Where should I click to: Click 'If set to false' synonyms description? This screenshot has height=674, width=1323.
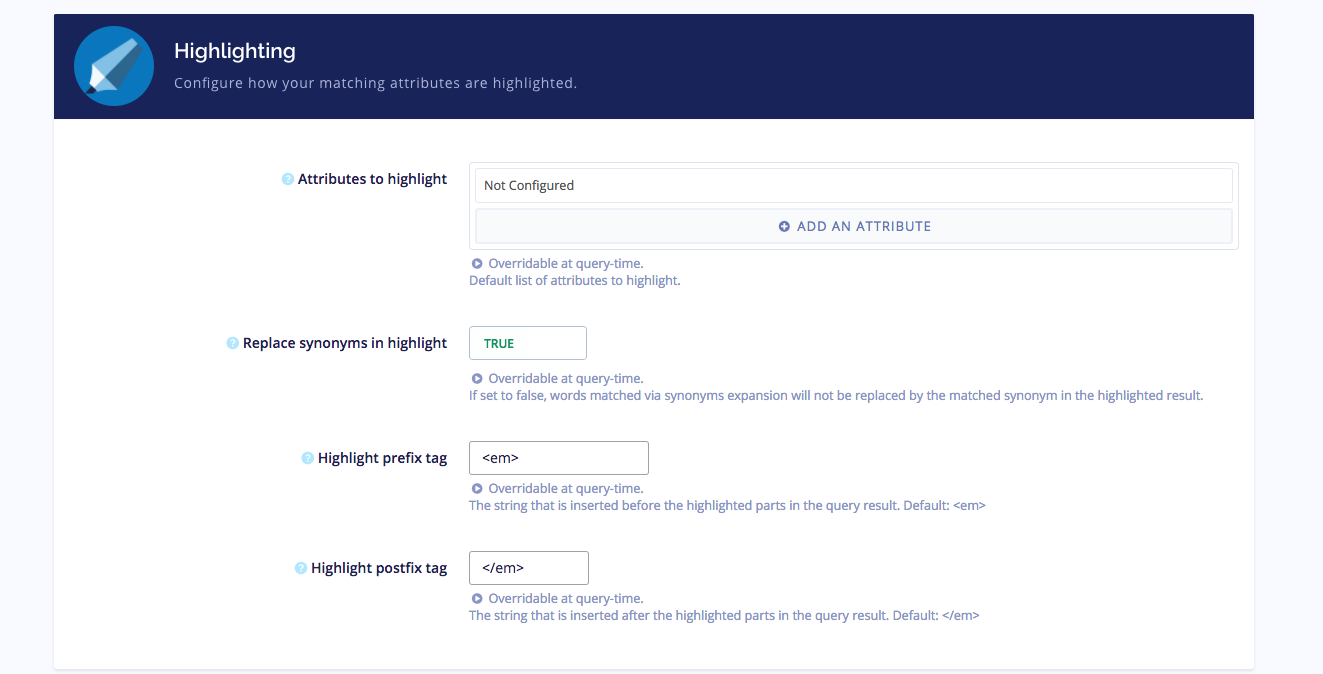coord(836,396)
